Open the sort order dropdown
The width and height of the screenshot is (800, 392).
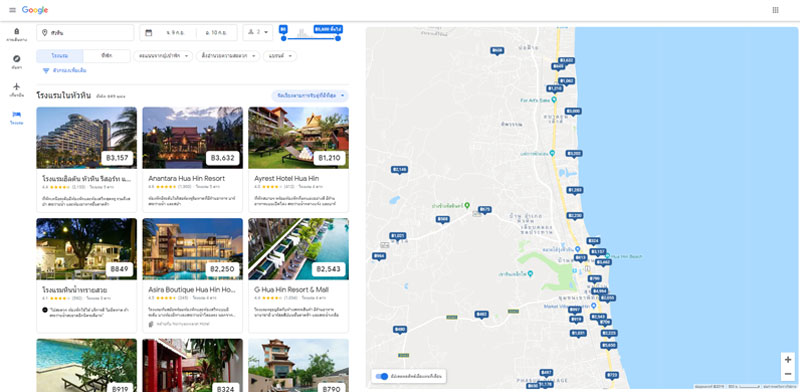click(310, 95)
